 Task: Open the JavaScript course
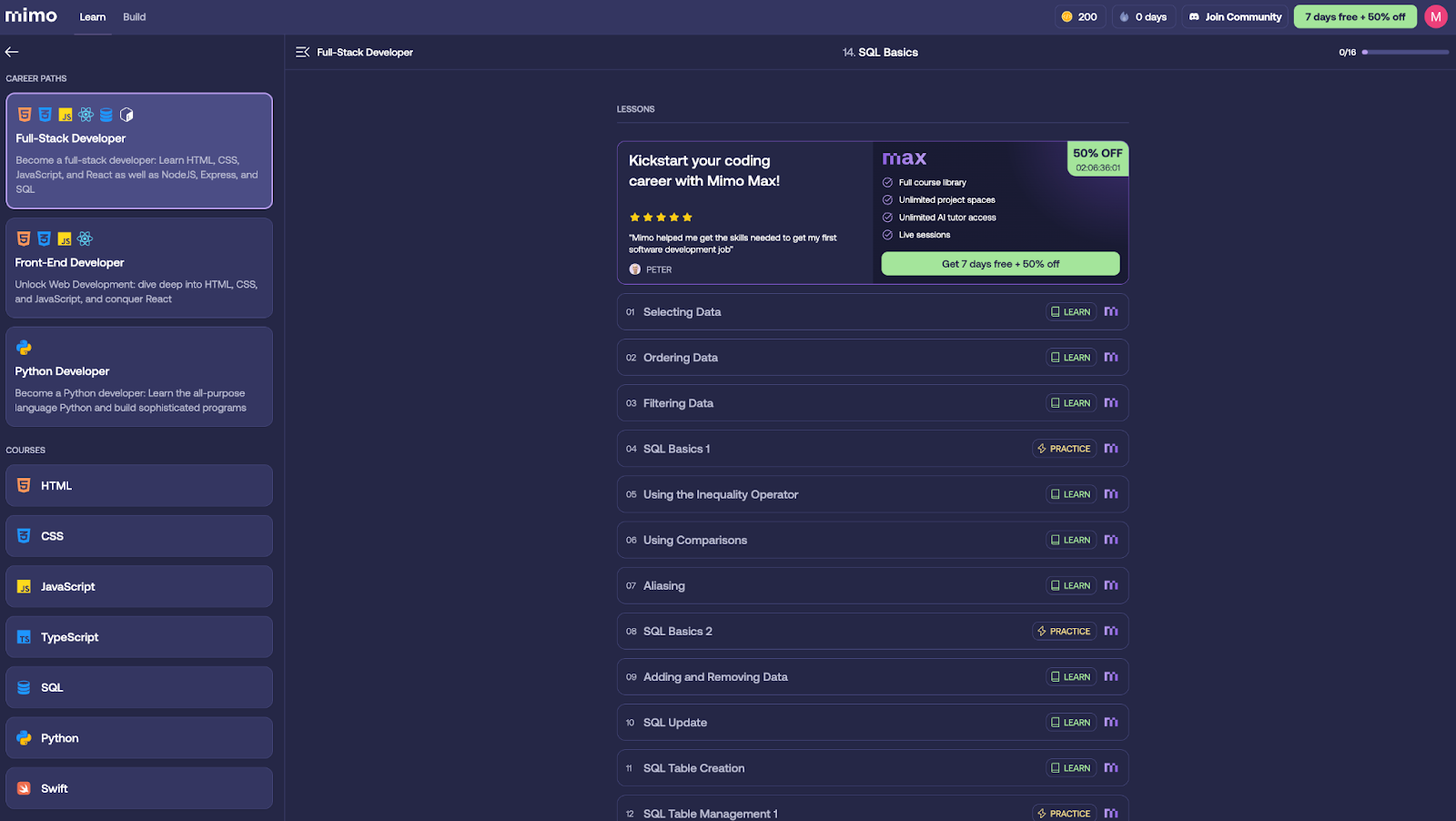139,587
